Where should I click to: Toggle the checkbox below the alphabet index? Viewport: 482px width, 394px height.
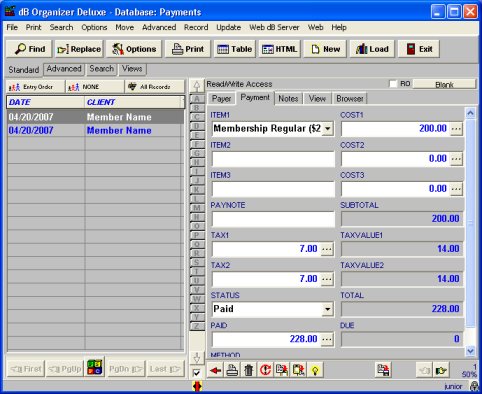(197, 373)
